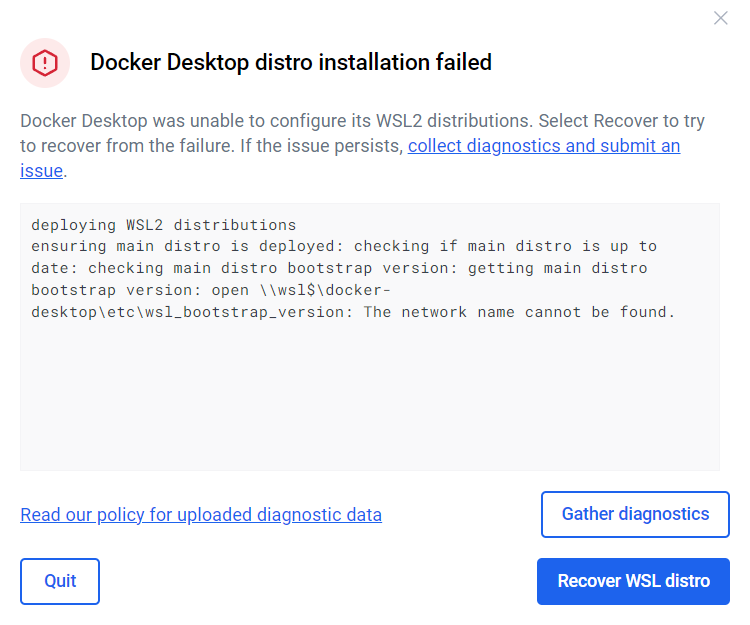Click the dialog title about distro installation failed
Screen dimensions: 750x625
click(x=291, y=63)
